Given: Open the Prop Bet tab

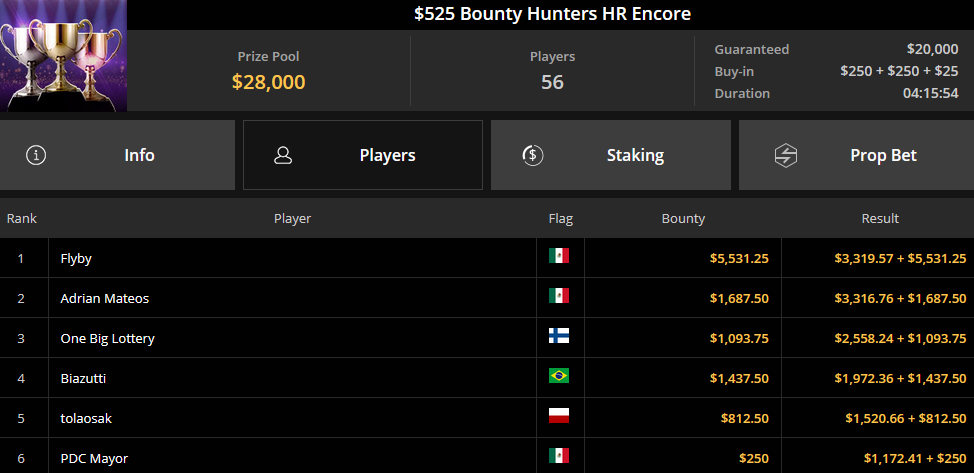Looking at the screenshot, I should [857, 155].
